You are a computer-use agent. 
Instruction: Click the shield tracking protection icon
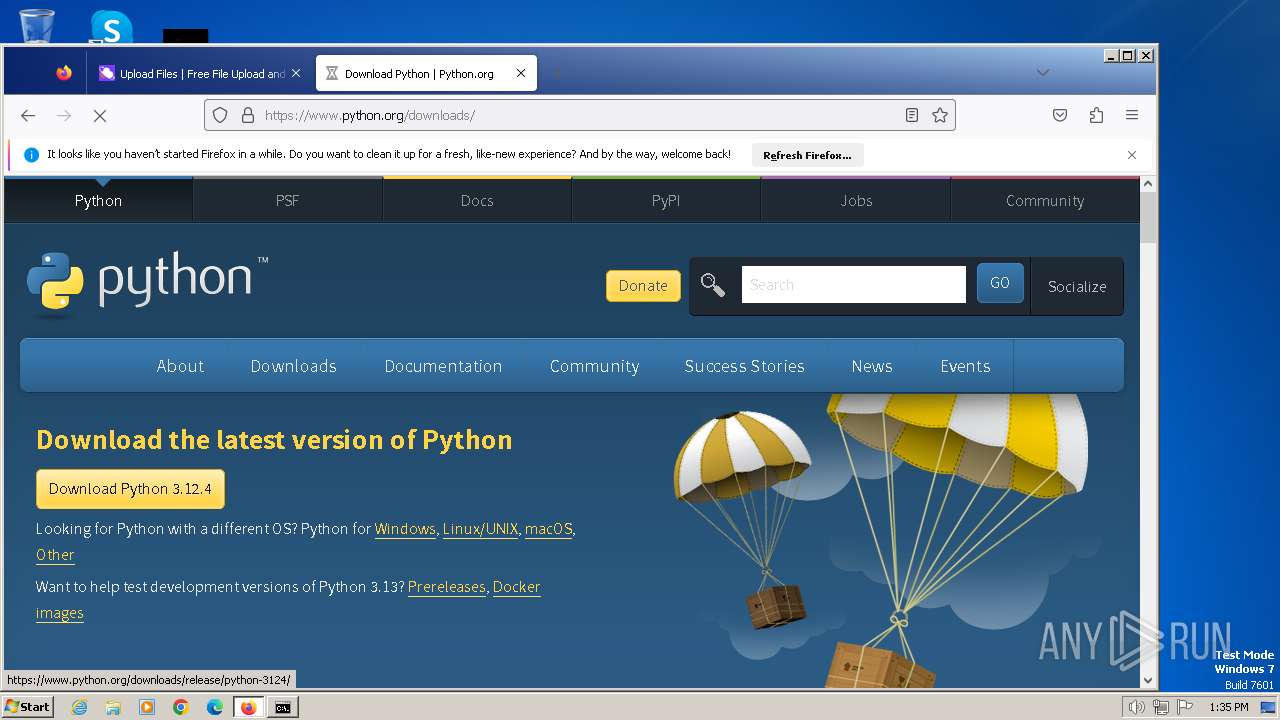[222, 115]
